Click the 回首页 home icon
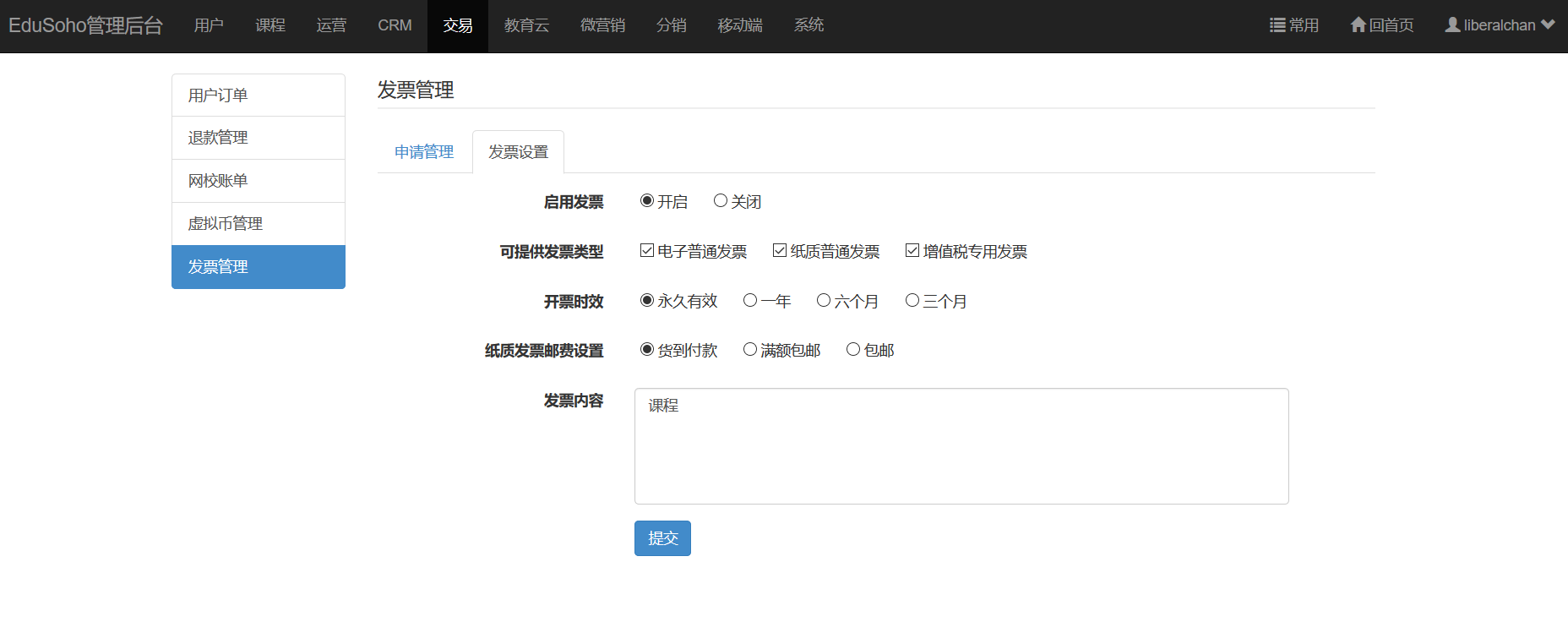This screenshot has height=622, width=1568. point(1358,25)
